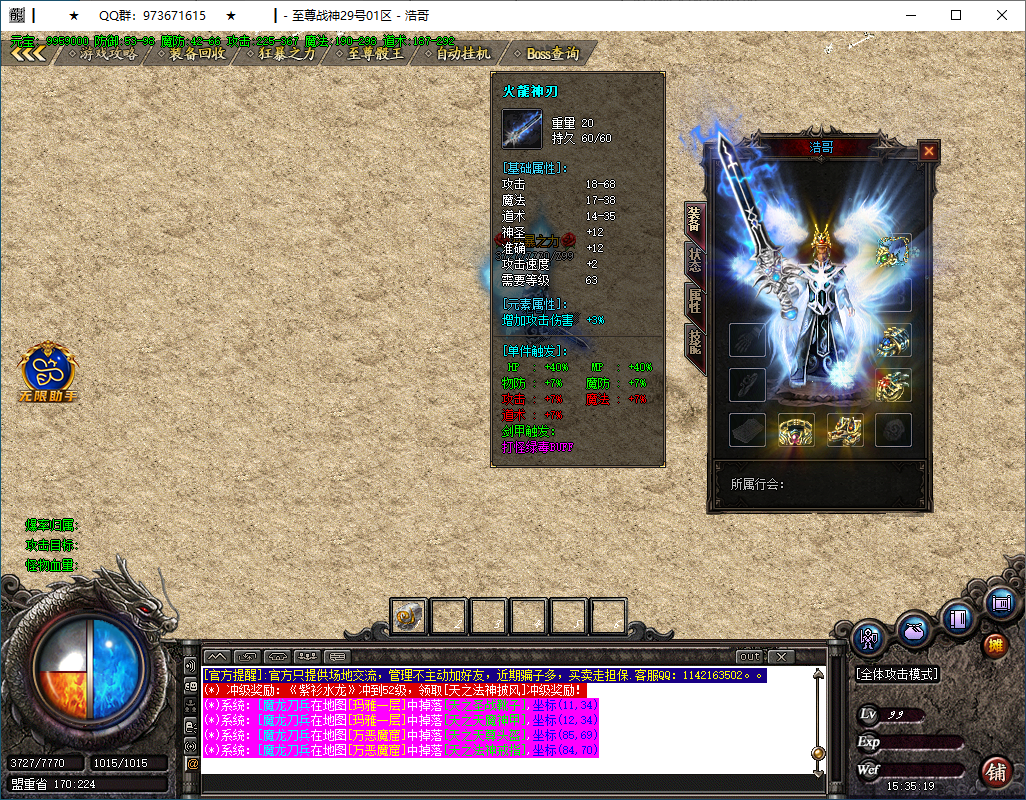Image resolution: width=1026 pixels, height=800 pixels.
Task: Click the chat scrollbar down arrow
Action: (x=818, y=772)
